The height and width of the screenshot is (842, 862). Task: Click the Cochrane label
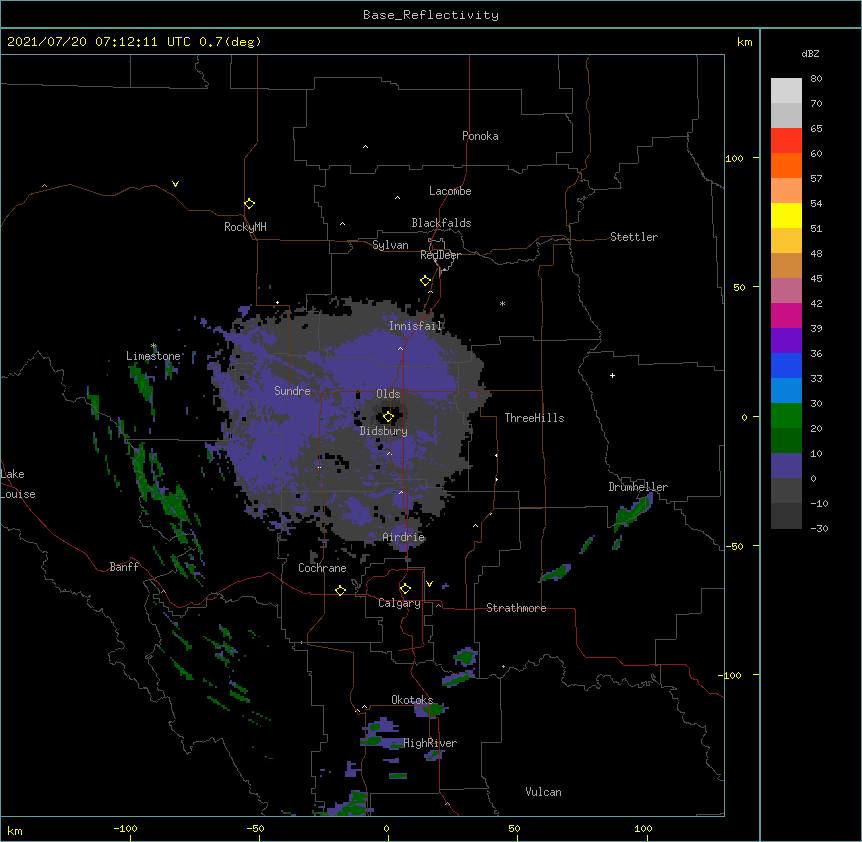point(322,568)
